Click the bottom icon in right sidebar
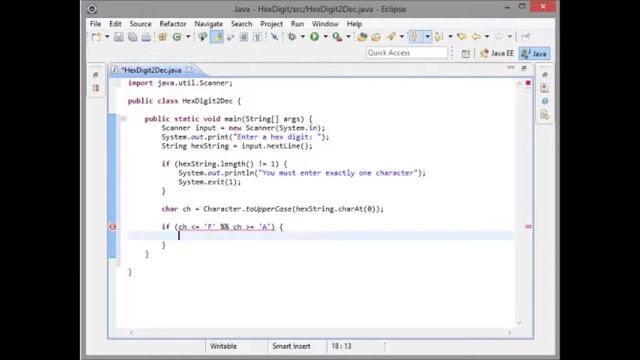640x360 pixels. point(544,115)
